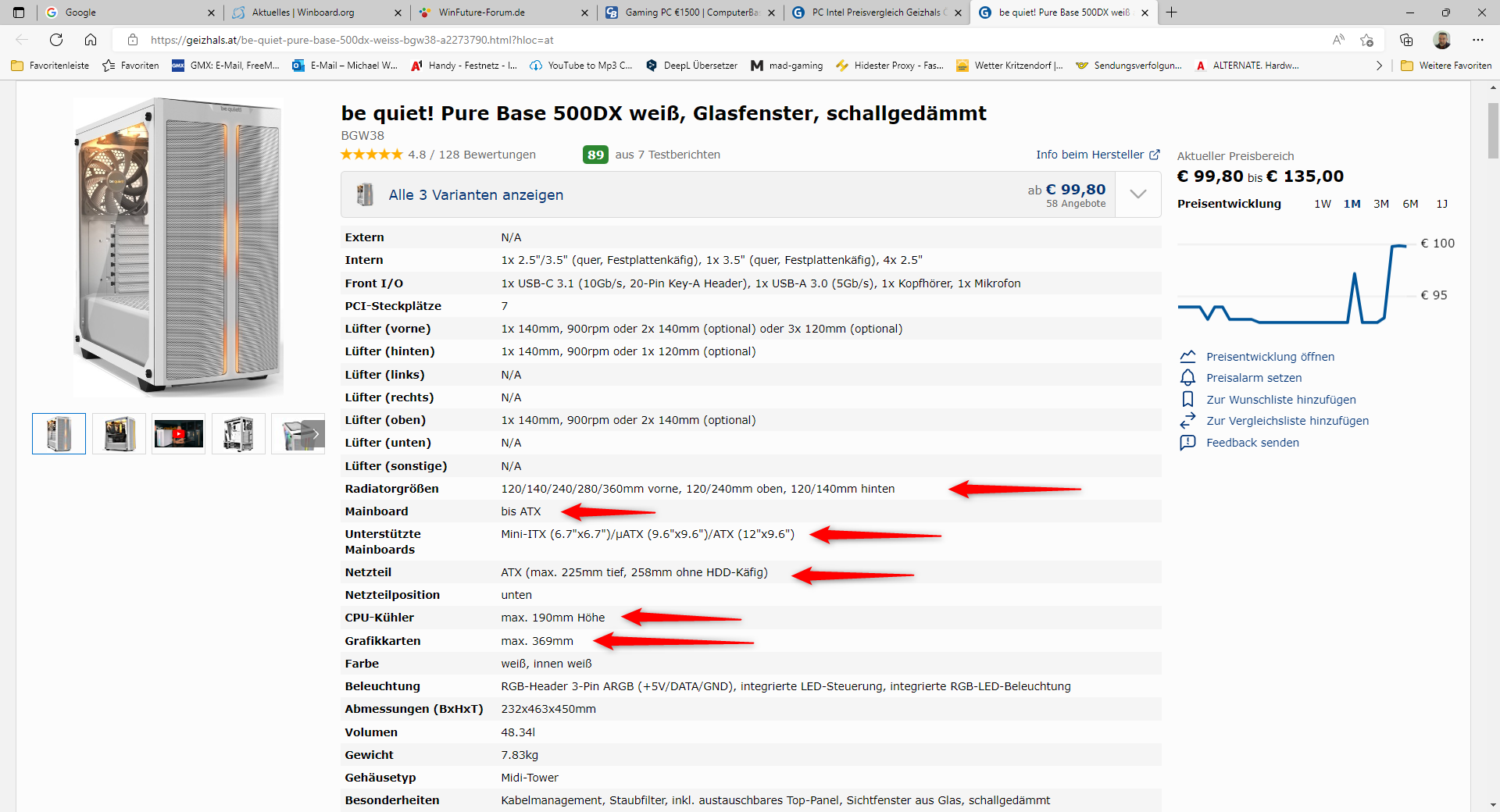1500x812 pixels.
Task: Click the Preisalarm bell icon
Action: click(x=1187, y=378)
